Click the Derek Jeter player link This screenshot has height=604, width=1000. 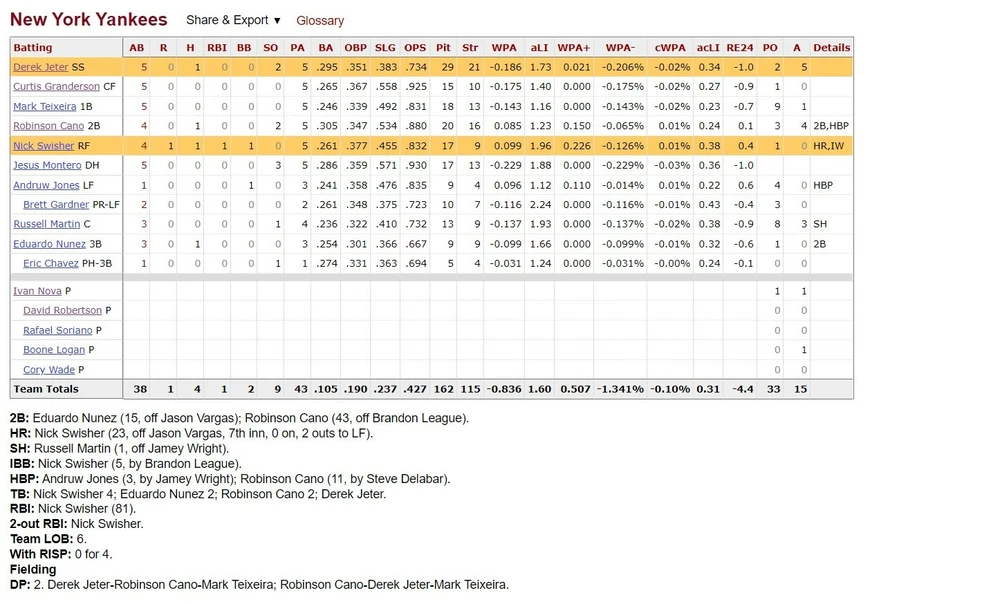tap(41, 67)
